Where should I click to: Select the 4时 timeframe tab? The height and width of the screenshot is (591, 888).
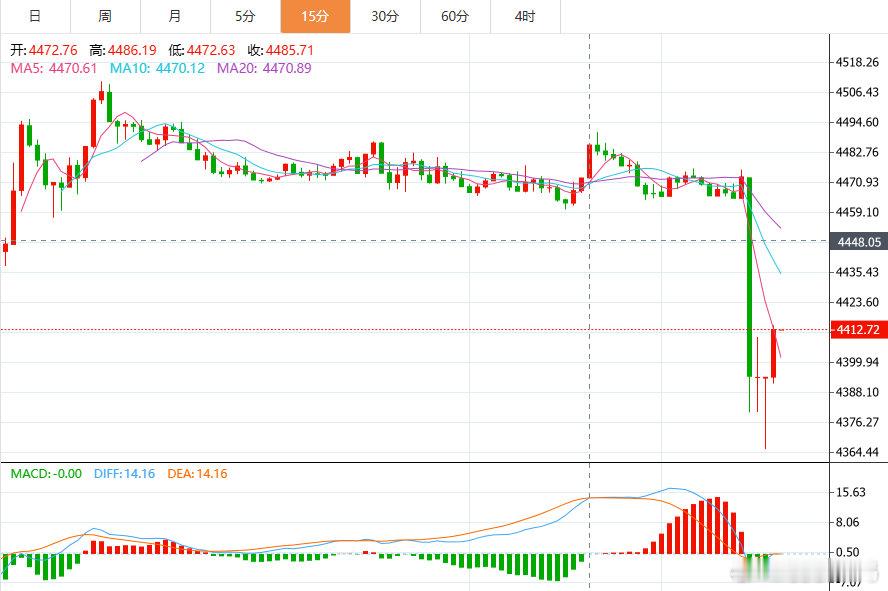coord(526,16)
